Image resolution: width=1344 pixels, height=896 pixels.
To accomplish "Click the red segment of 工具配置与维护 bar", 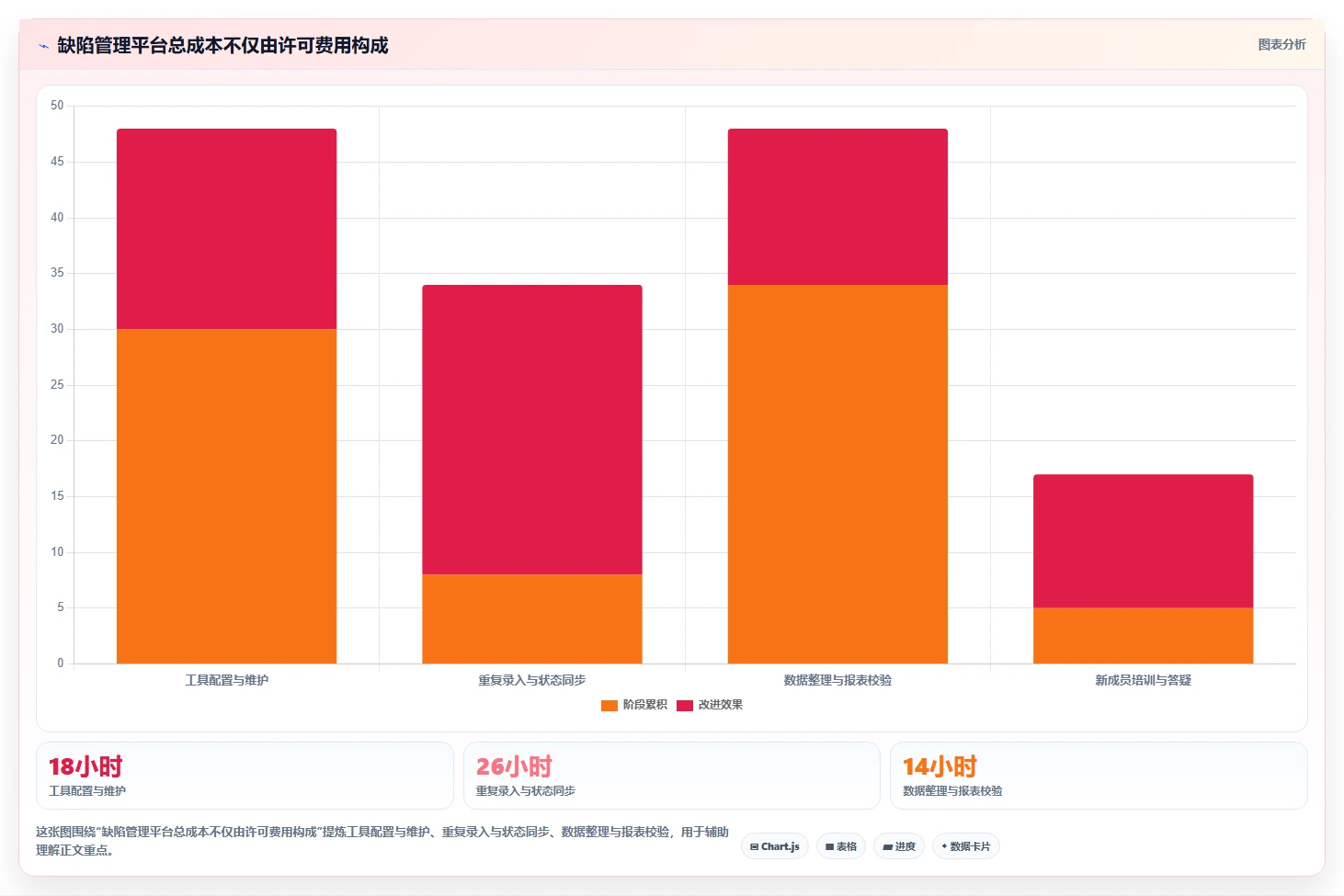I will tap(226, 229).
